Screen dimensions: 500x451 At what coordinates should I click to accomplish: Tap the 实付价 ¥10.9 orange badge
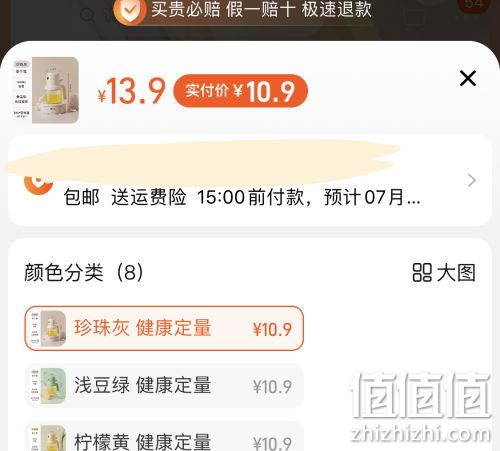pyautogui.click(x=240, y=91)
